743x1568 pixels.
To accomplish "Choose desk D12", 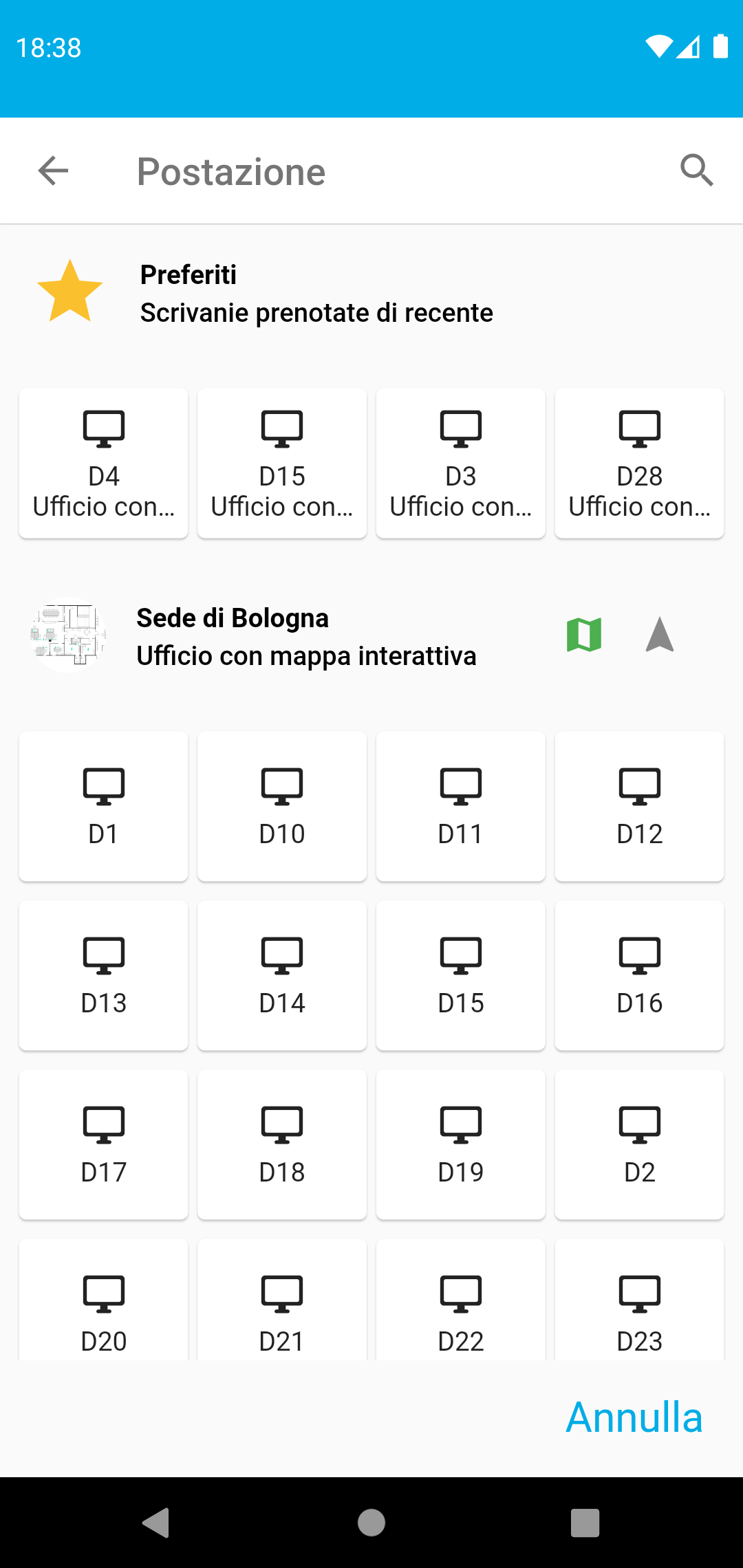I will point(639,806).
